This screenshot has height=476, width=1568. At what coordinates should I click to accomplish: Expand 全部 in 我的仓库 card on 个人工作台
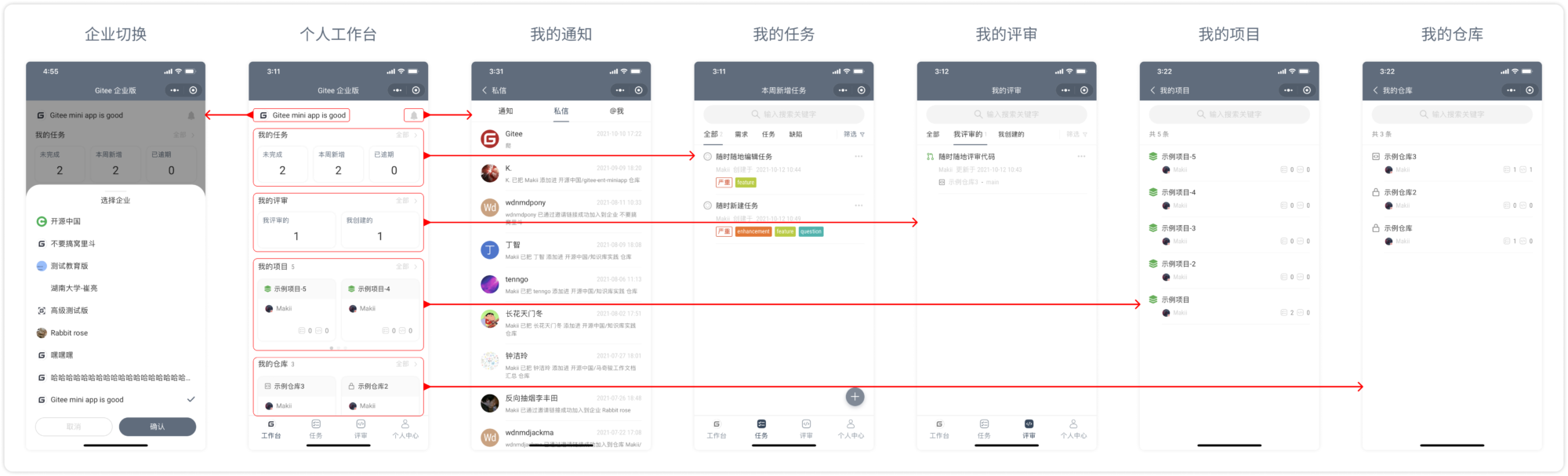[407, 364]
